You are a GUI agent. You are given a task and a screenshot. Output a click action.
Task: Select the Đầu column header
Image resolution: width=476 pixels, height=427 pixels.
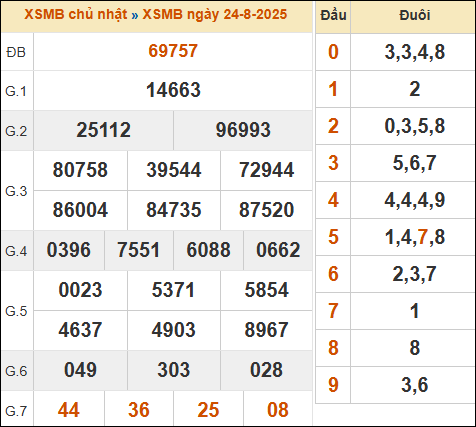coord(333,16)
